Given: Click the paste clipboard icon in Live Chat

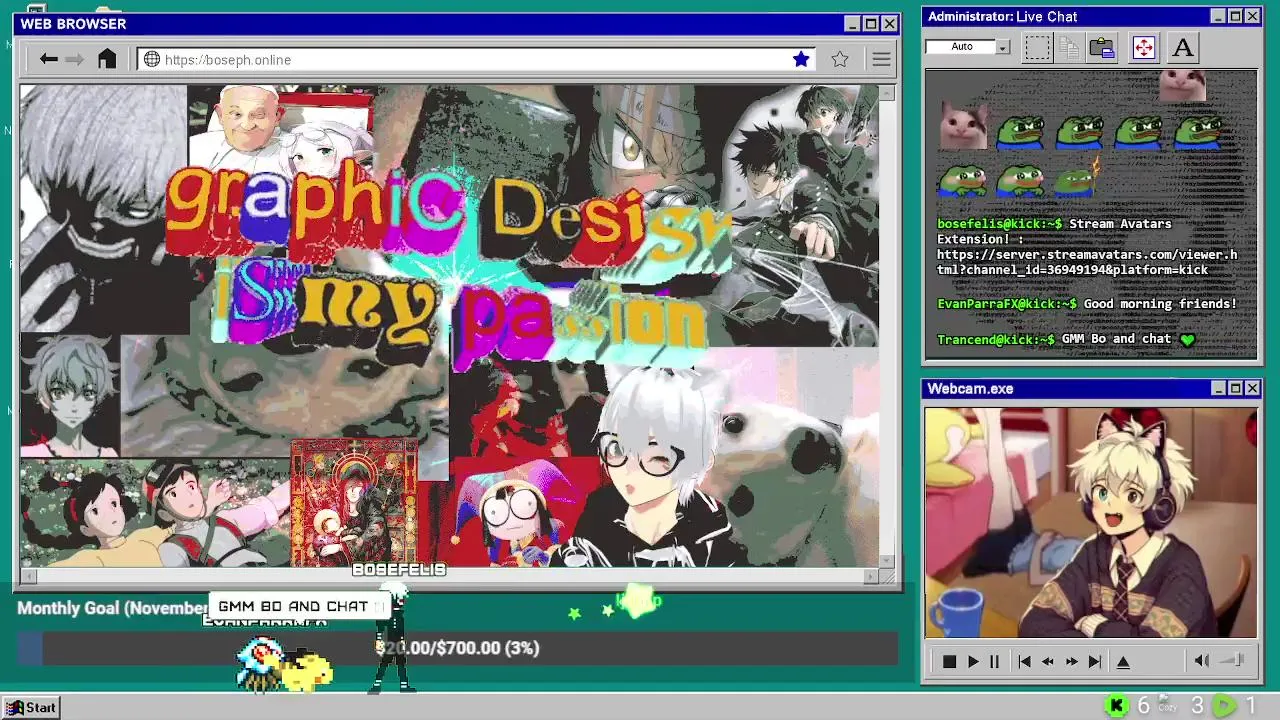Looking at the screenshot, I should (1102, 47).
